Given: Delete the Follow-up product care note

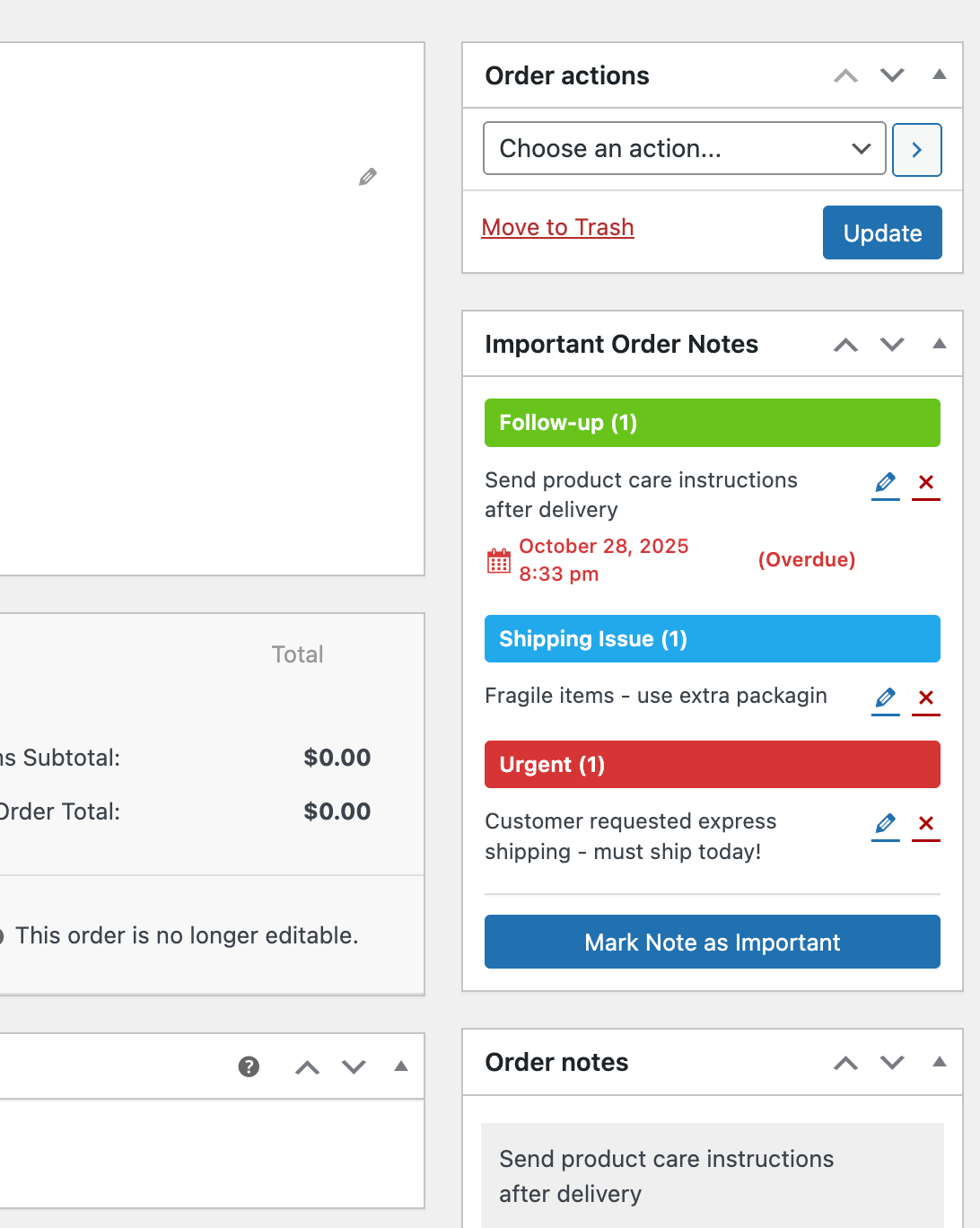Looking at the screenshot, I should coord(926,483).
